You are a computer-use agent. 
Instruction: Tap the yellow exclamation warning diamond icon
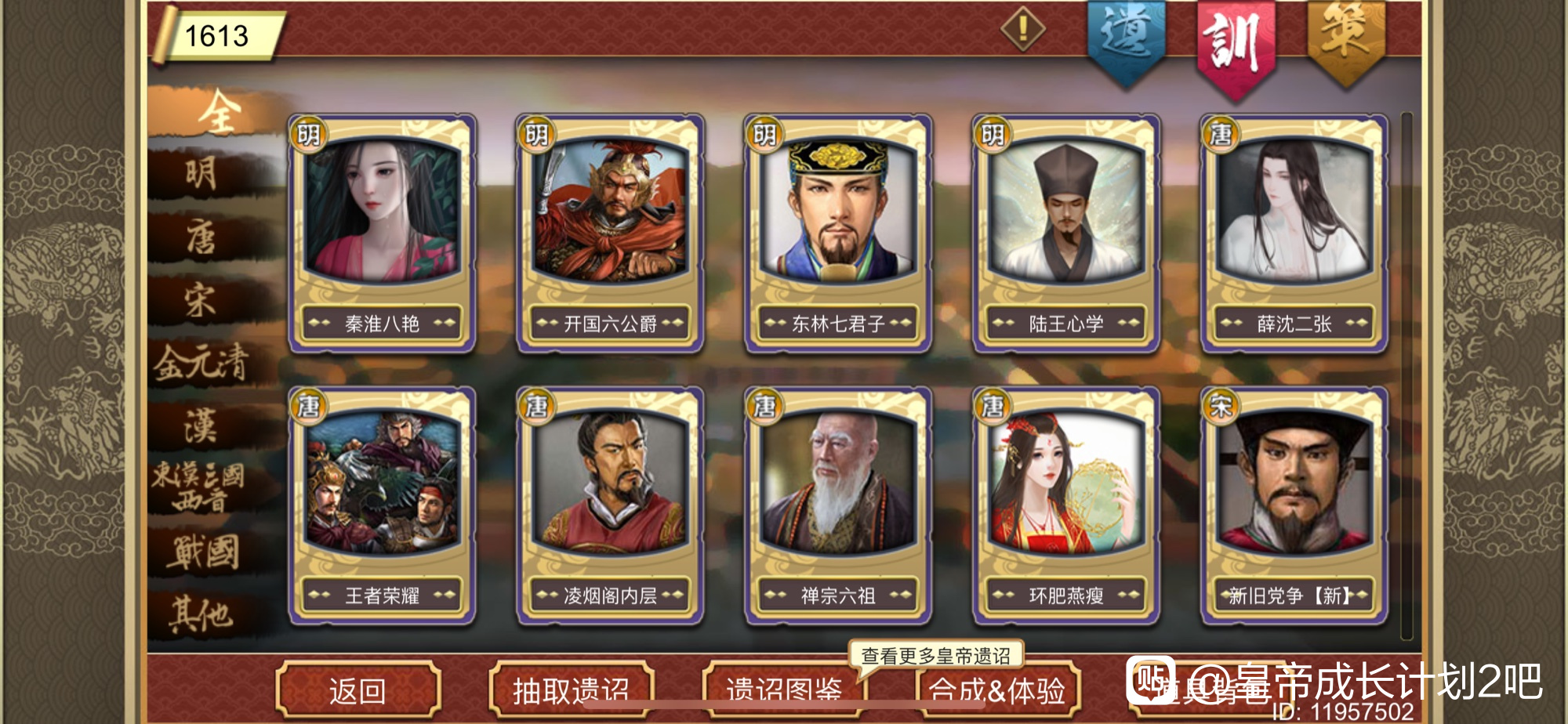click(x=1022, y=30)
